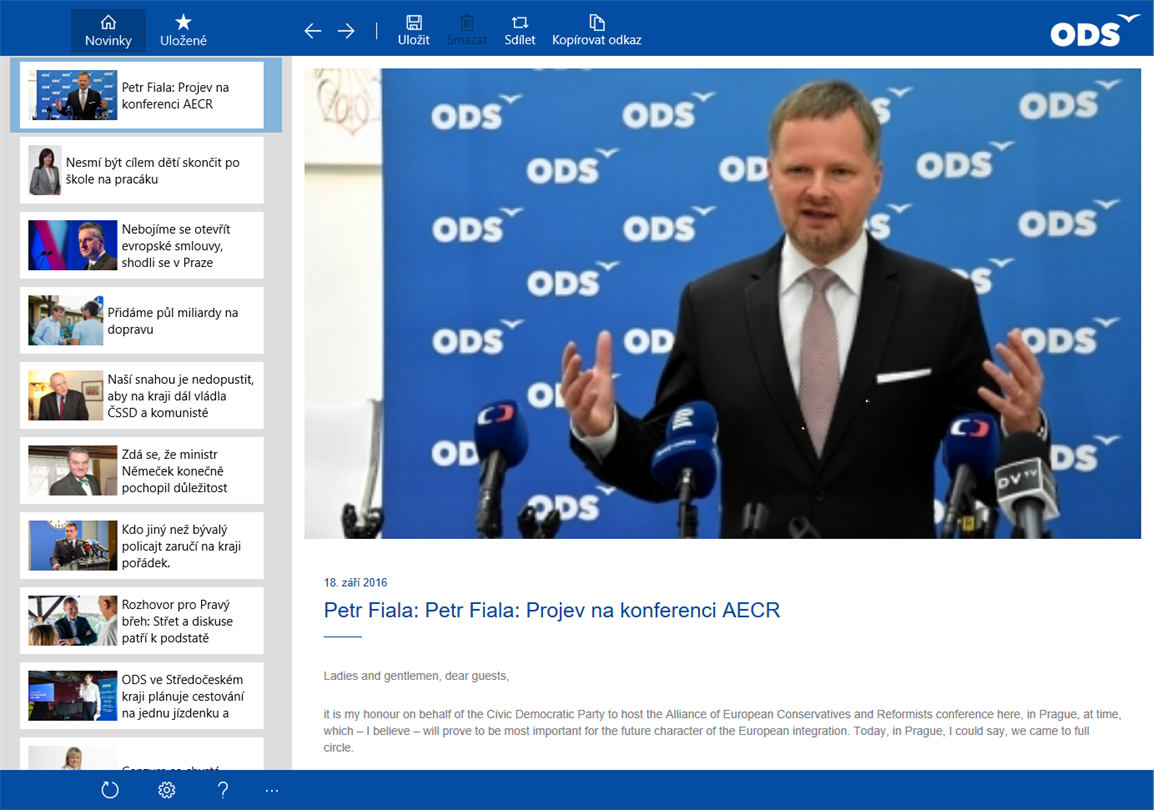Click thumbnail beside 'Přidáme půl miliardy'
This screenshot has height=810, width=1154.
tap(66, 320)
